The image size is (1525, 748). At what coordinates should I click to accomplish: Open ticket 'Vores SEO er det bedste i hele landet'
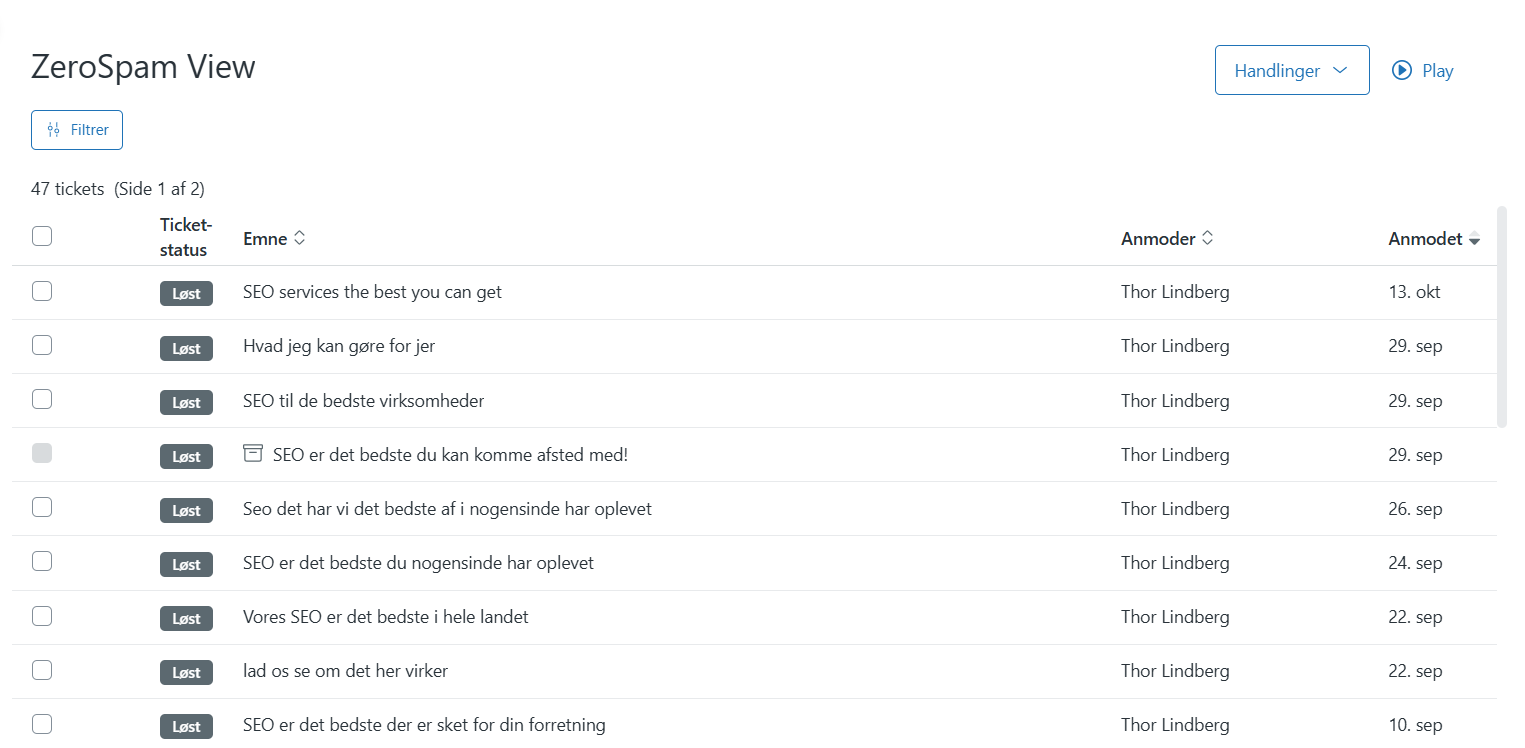[x=385, y=617]
